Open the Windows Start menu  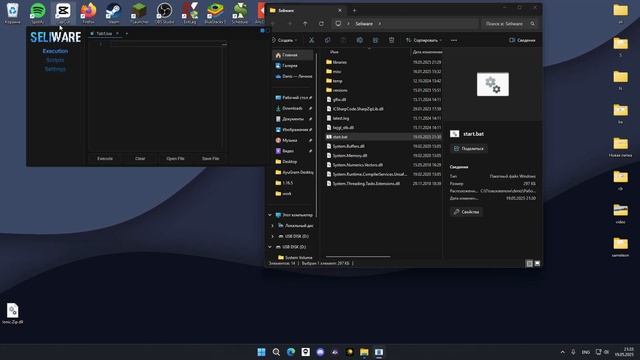click(x=262, y=352)
